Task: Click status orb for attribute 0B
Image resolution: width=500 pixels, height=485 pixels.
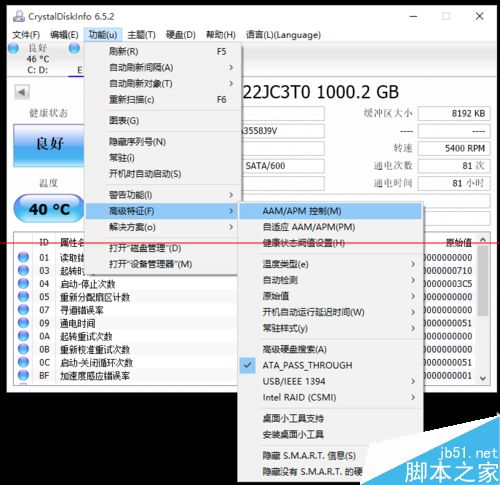Action: coord(23,349)
